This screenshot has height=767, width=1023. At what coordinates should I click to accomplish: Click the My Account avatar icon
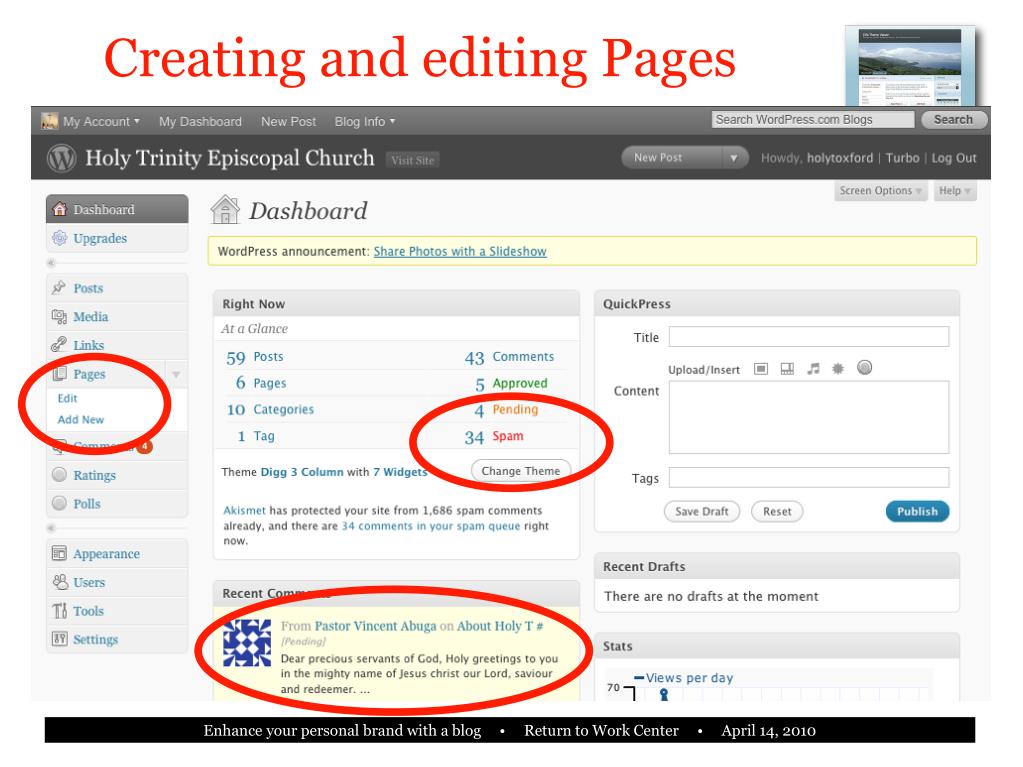pyautogui.click(x=50, y=121)
